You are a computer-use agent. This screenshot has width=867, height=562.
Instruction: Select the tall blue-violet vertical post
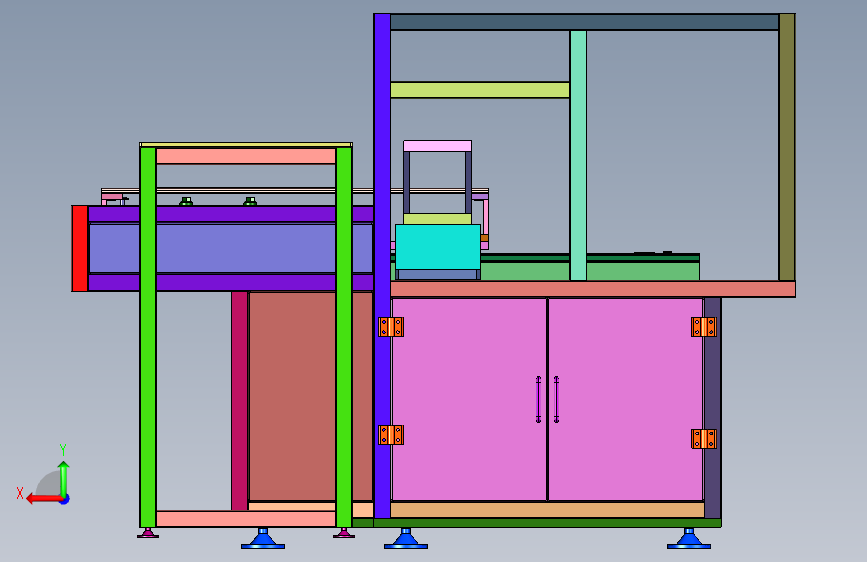pos(382,266)
